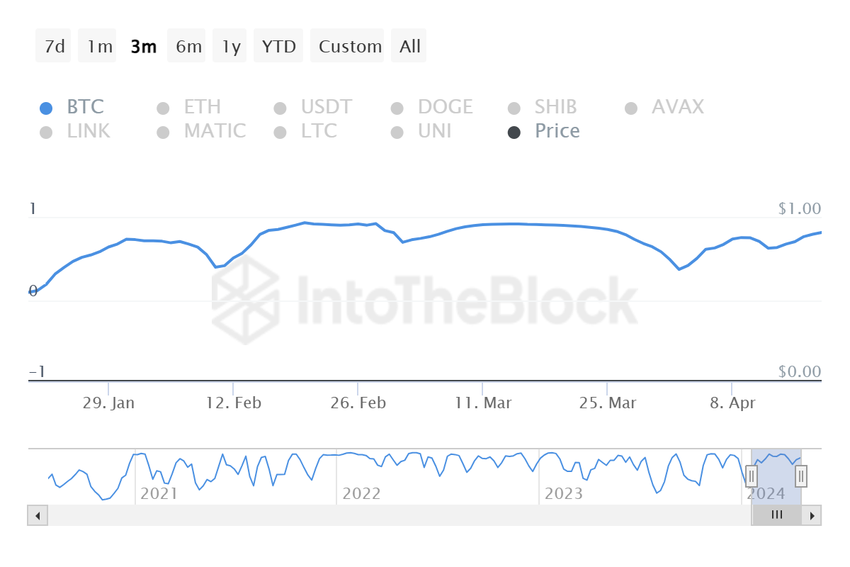
Task: Choose the YTD time range
Action: [x=278, y=46]
